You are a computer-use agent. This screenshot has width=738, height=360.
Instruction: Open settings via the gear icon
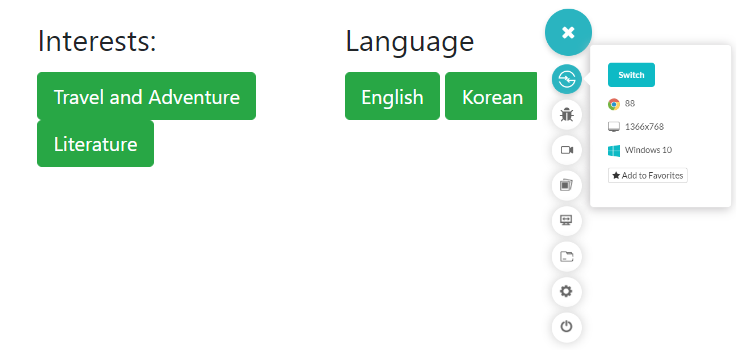[x=567, y=292]
